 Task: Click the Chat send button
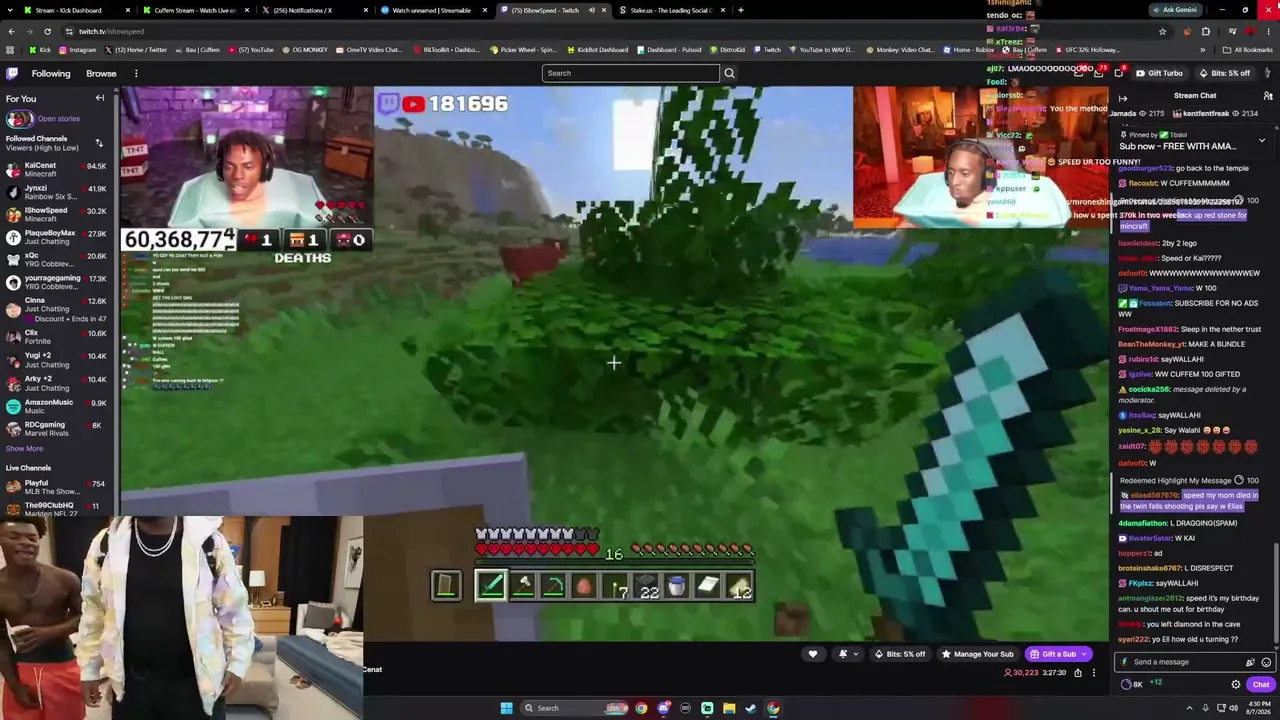1260,685
